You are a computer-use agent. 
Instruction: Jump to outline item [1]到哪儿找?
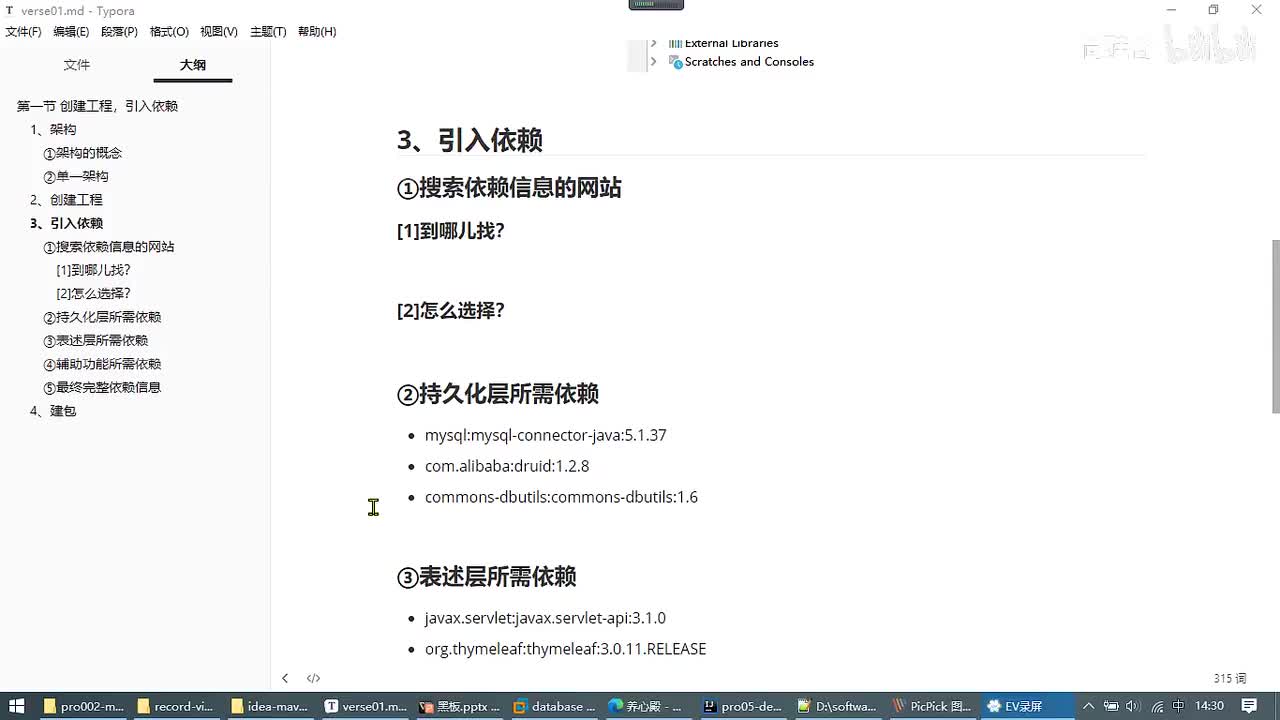coord(93,270)
